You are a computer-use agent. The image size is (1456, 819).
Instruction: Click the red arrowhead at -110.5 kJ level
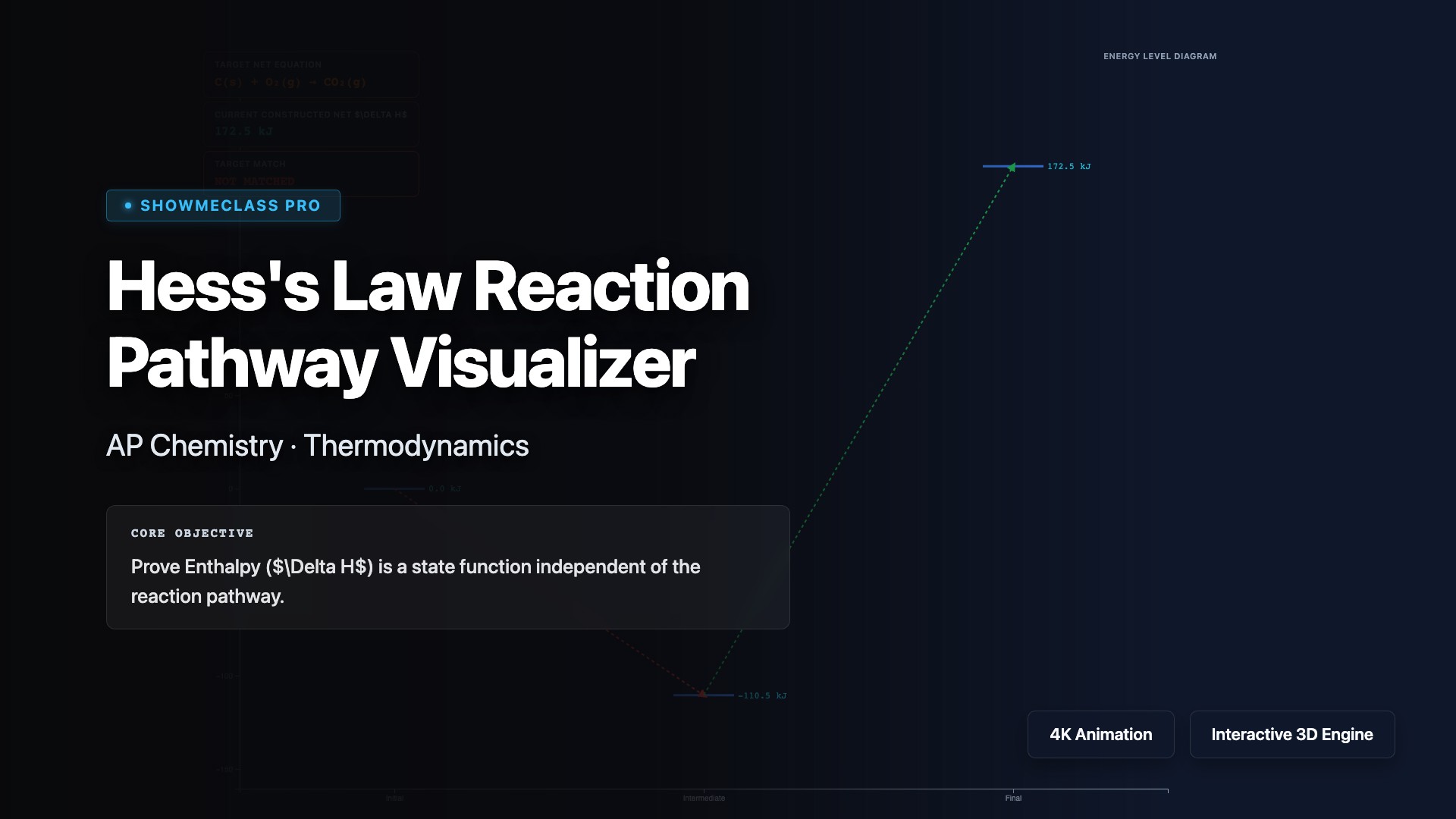[703, 692]
